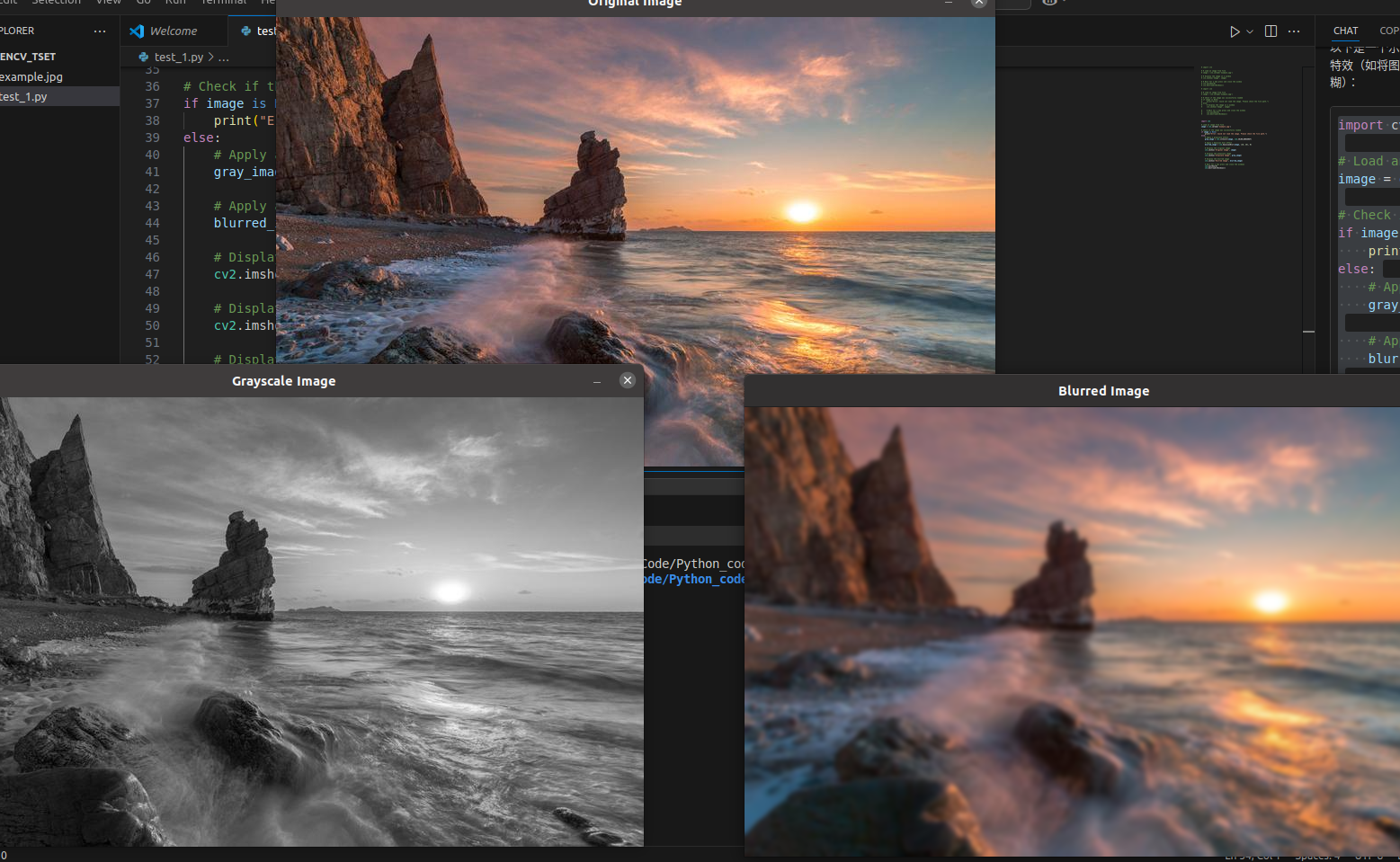Click line number 47 in the gutter

click(x=152, y=274)
